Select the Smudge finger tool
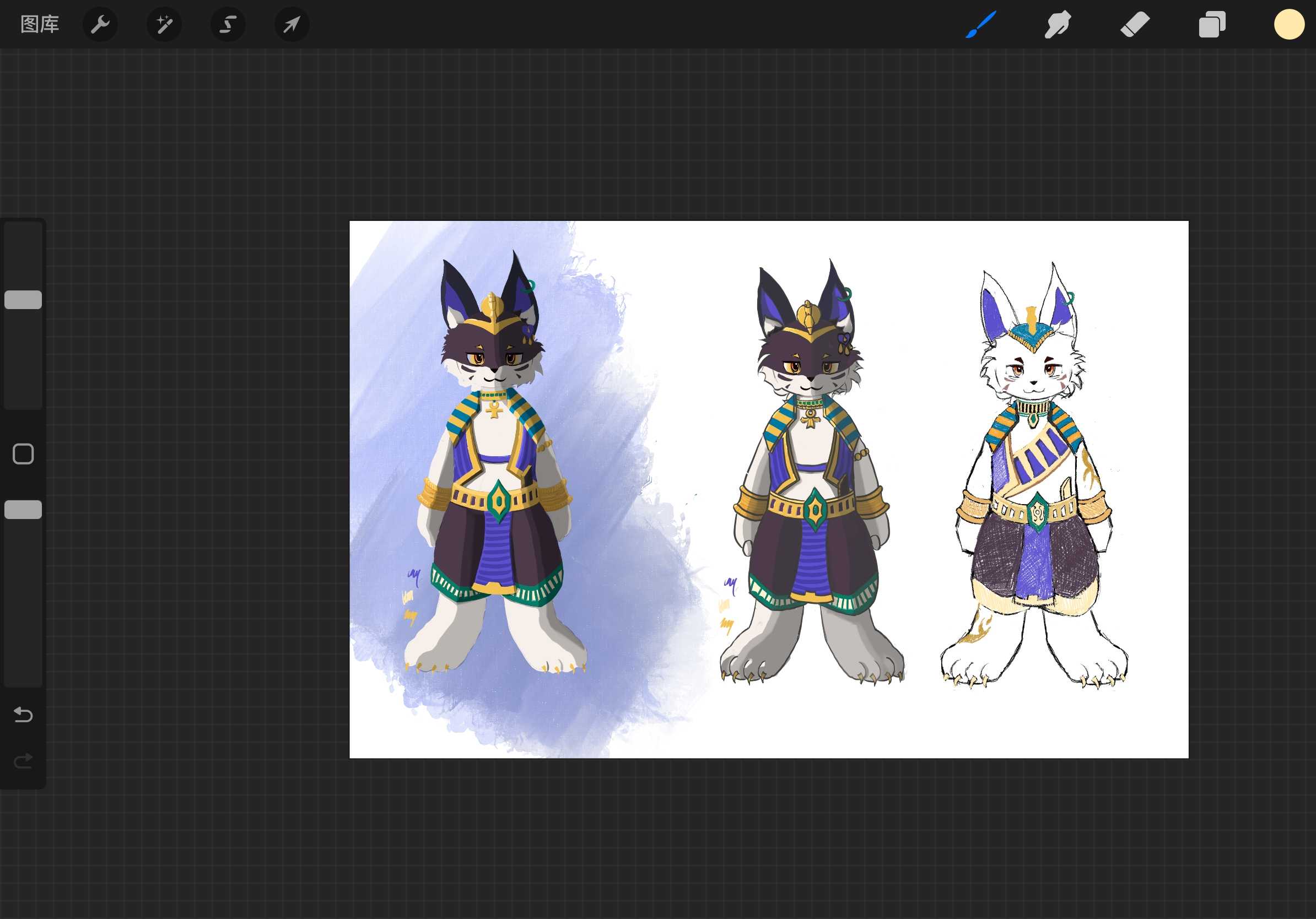1316x919 pixels. pyautogui.click(x=1058, y=25)
